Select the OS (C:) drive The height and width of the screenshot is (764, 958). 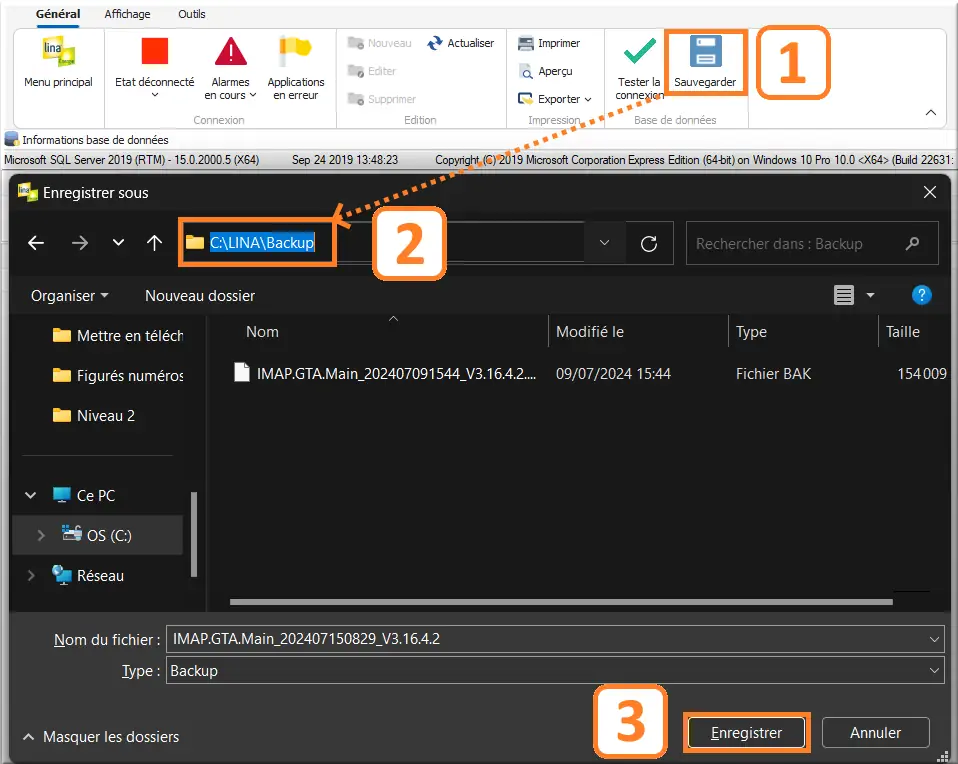tap(97, 535)
